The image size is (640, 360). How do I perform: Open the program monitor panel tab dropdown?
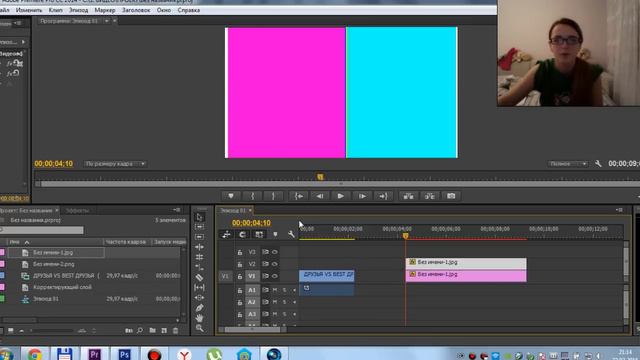click(107, 21)
